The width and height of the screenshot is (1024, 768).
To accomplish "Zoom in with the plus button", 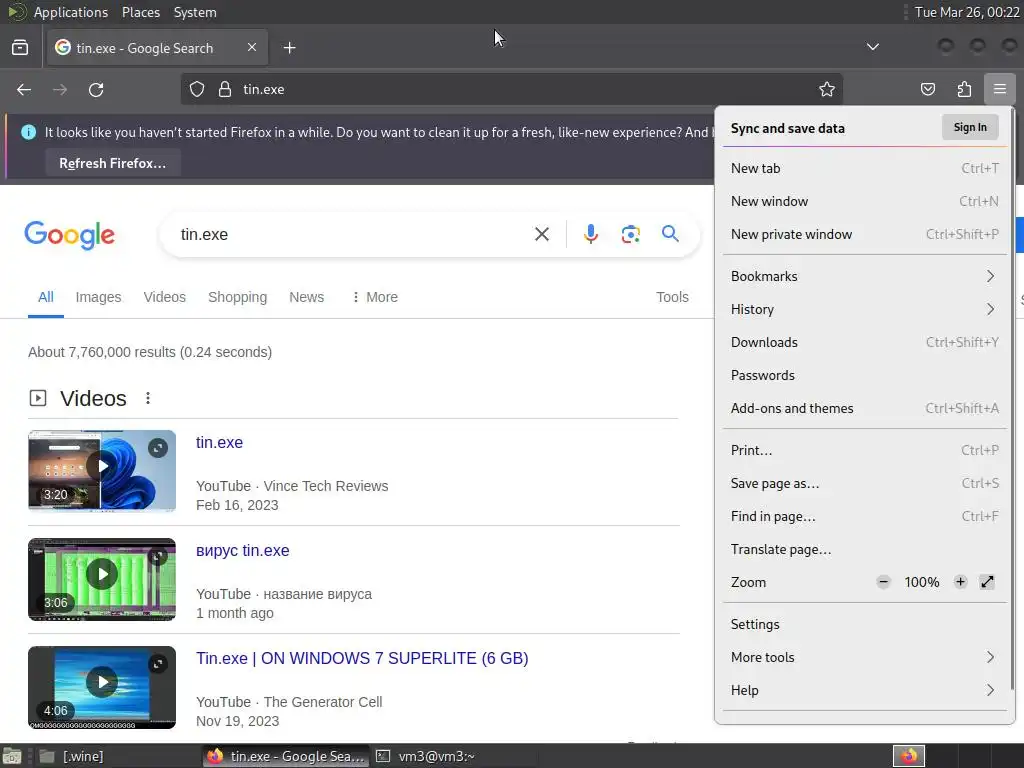I will point(960,582).
